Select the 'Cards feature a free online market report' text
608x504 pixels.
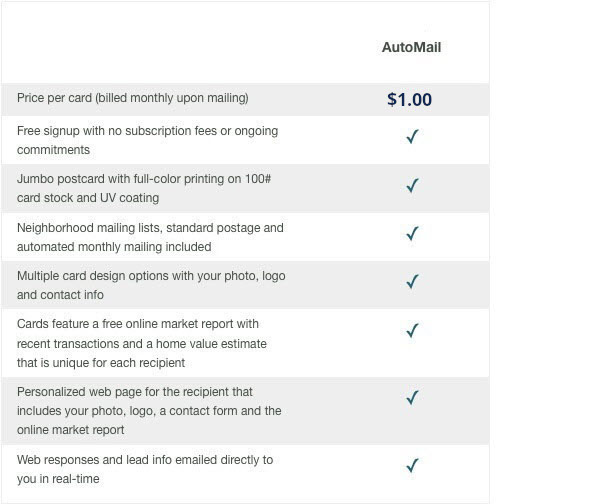(x=138, y=324)
